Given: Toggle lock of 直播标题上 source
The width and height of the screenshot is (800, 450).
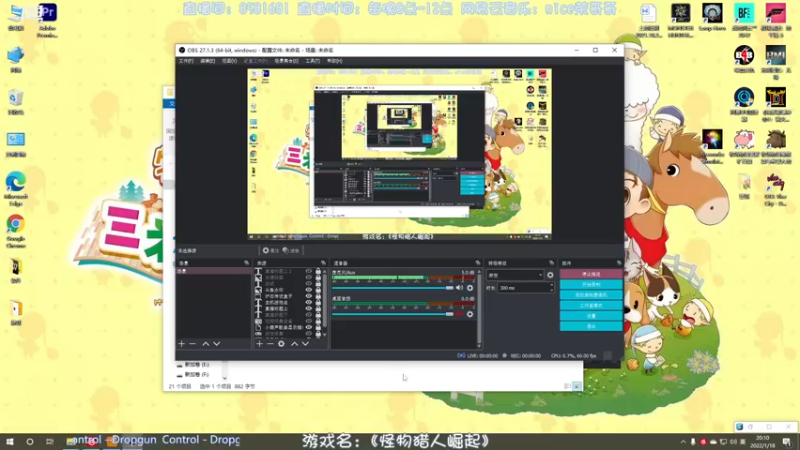Looking at the screenshot, I should (x=318, y=309).
